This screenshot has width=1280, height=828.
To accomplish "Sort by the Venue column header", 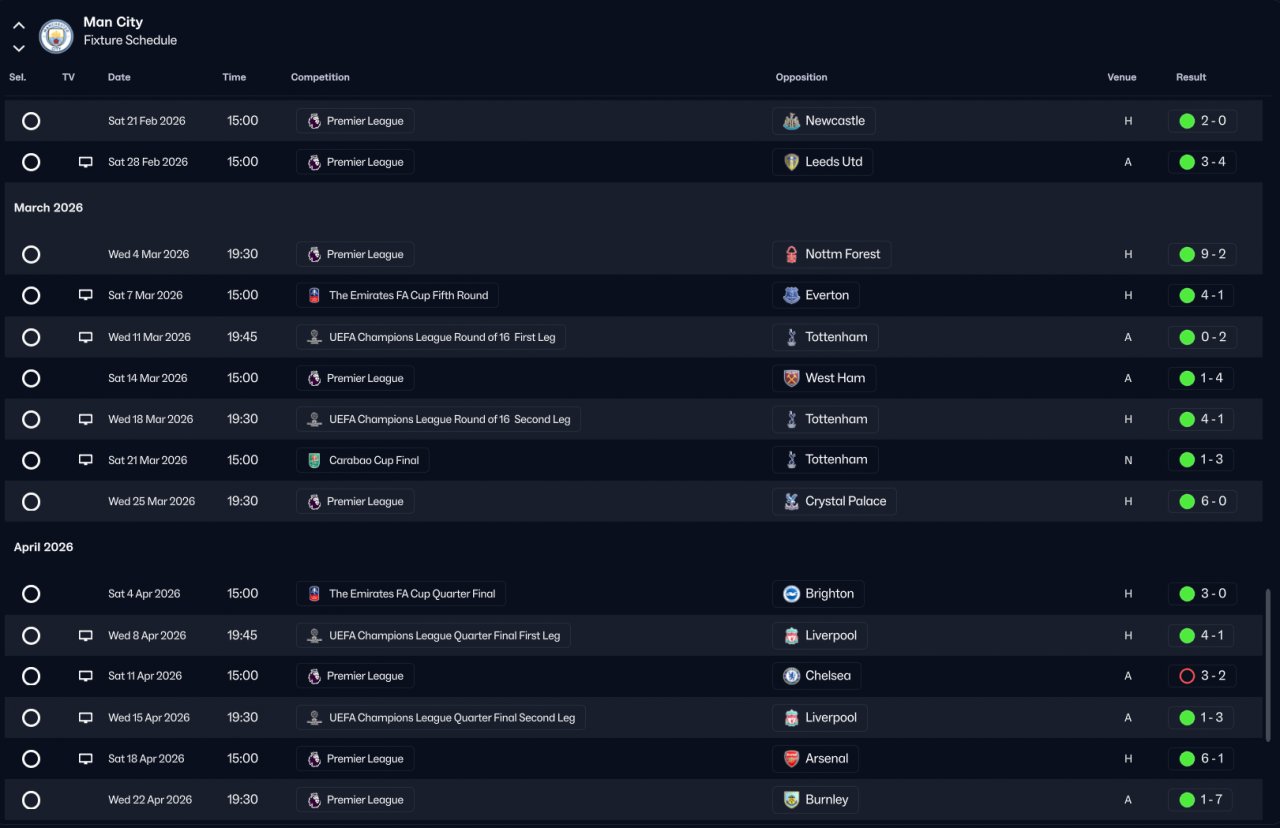I will [1122, 77].
